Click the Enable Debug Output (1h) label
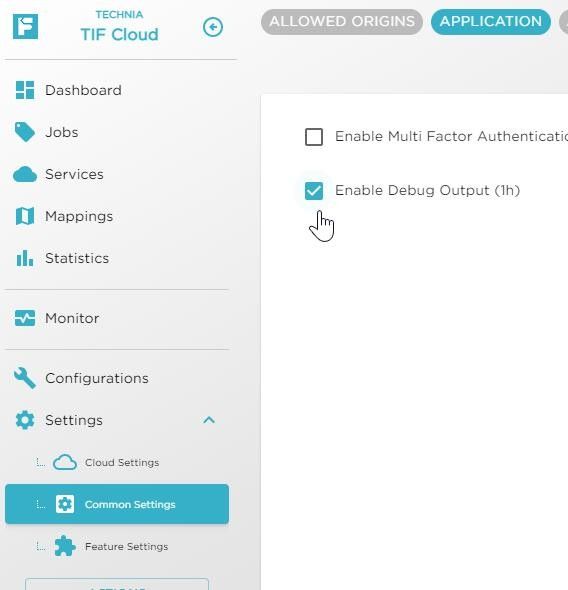 click(427, 190)
